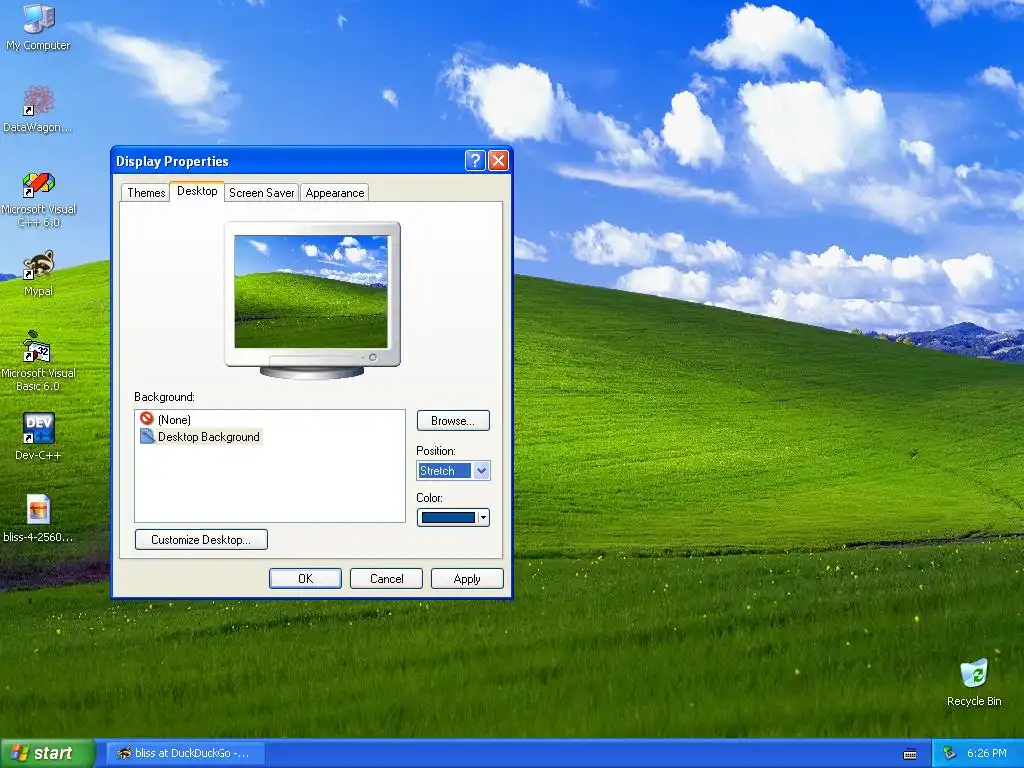This screenshot has width=1024, height=768.
Task: Switch to the Desktop tab
Action: point(197,191)
